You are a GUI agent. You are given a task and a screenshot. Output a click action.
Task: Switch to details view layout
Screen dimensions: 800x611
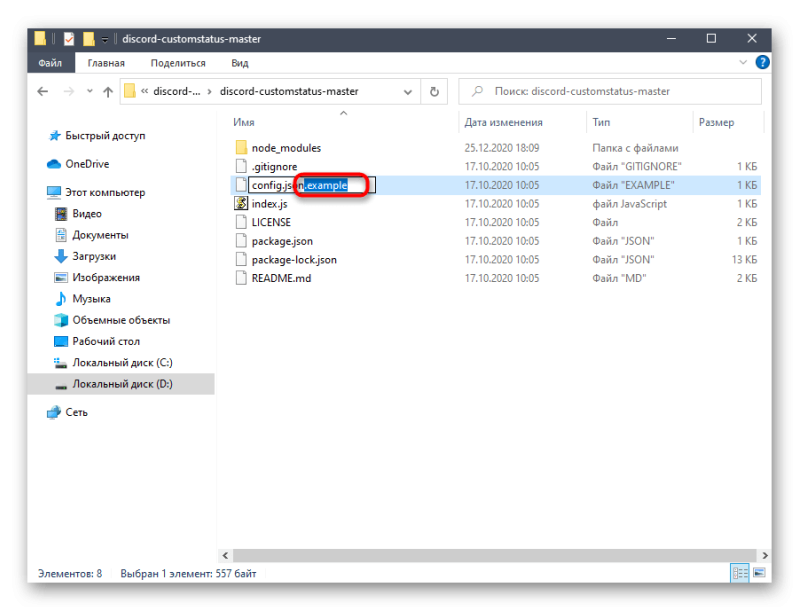click(740, 573)
